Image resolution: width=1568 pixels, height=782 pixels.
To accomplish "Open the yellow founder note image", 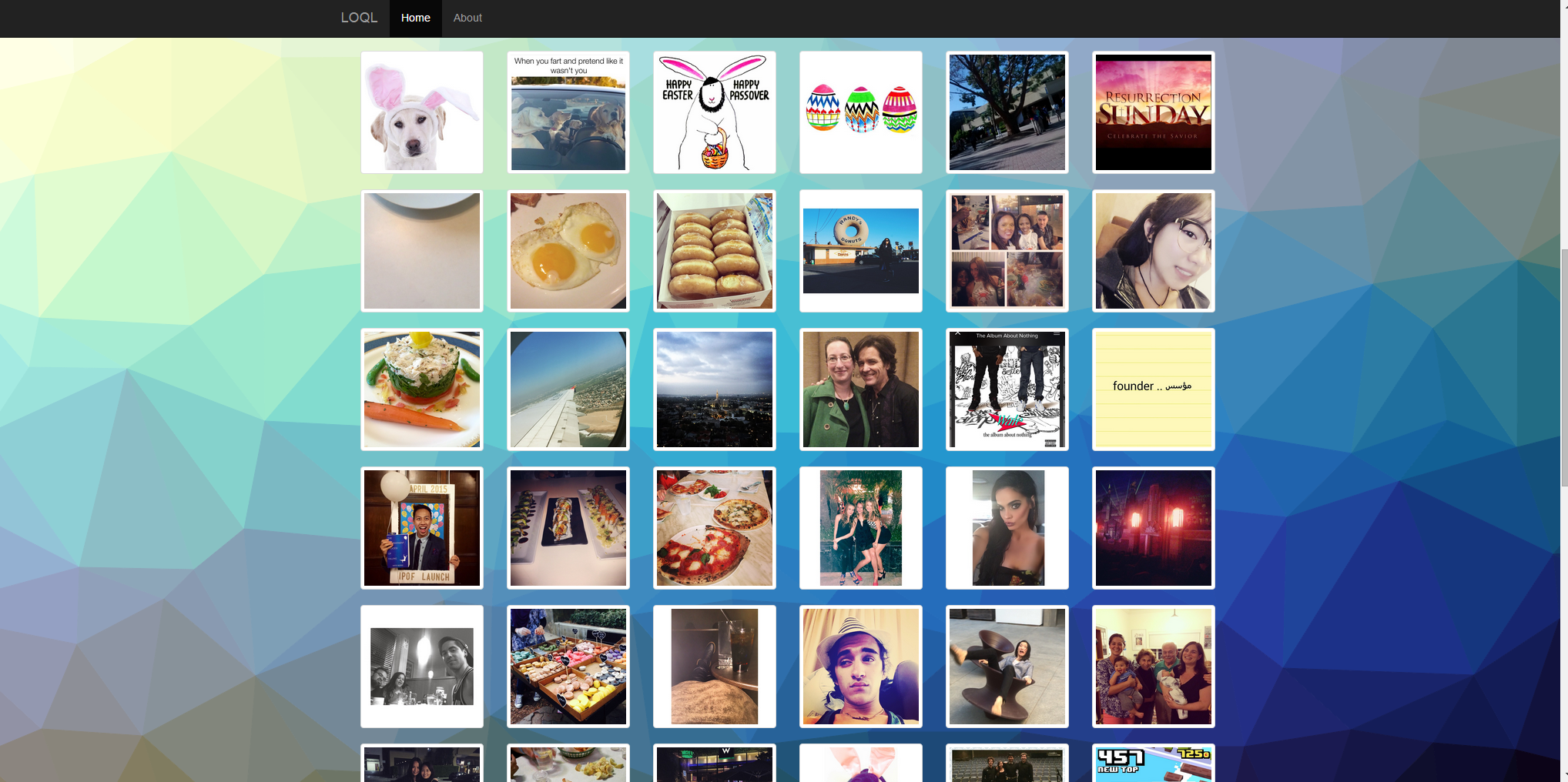I will [x=1154, y=389].
